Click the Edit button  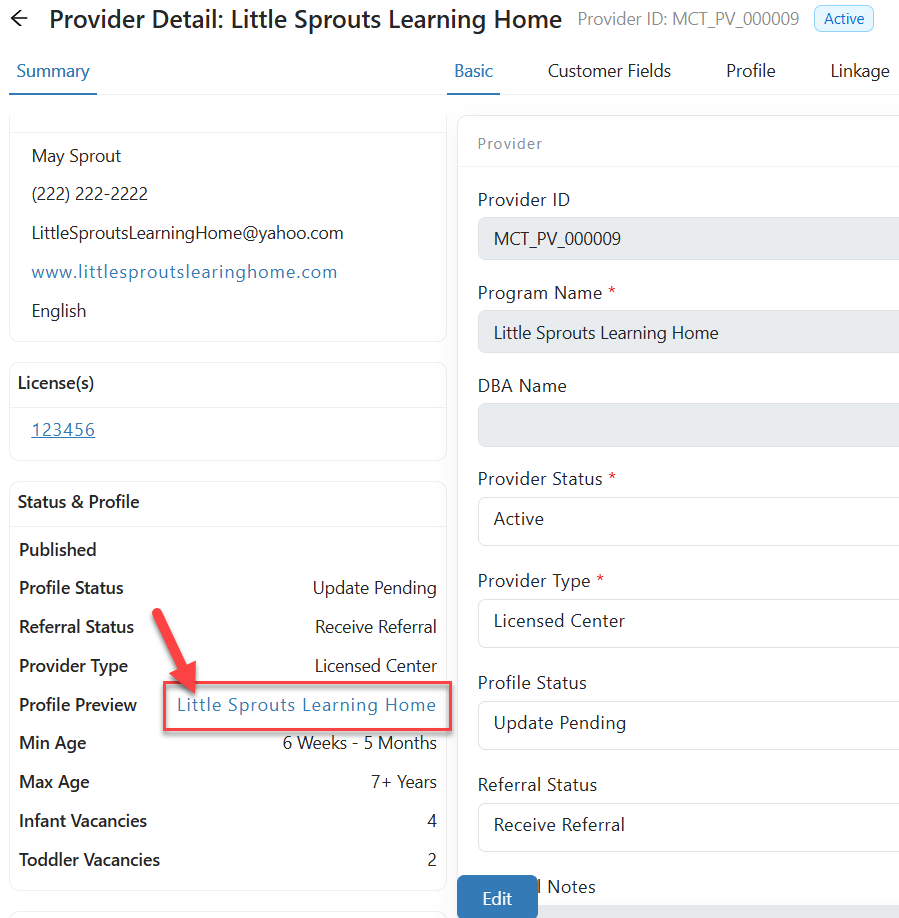click(x=497, y=898)
